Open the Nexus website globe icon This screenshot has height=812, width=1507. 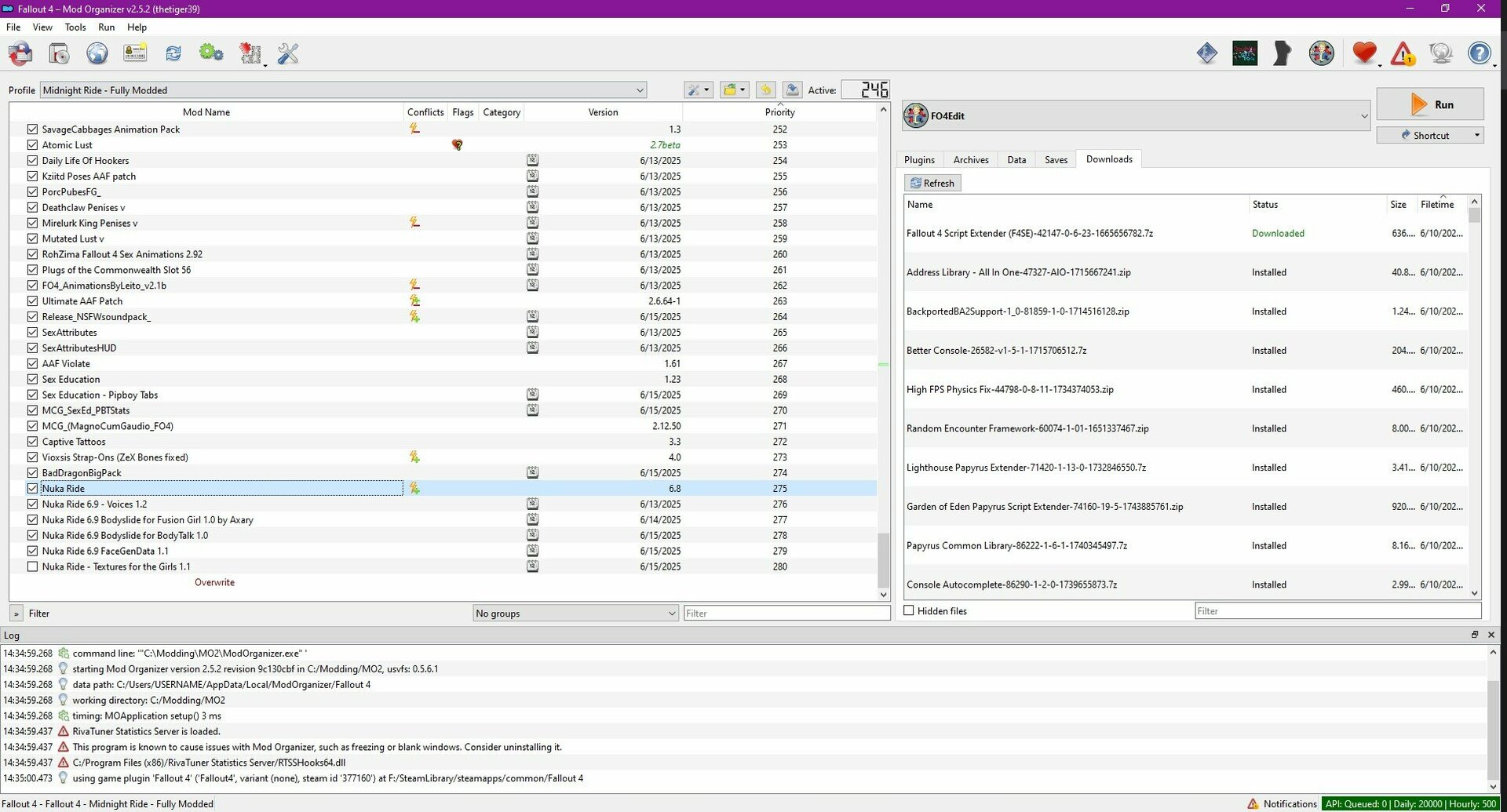point(97,53)
